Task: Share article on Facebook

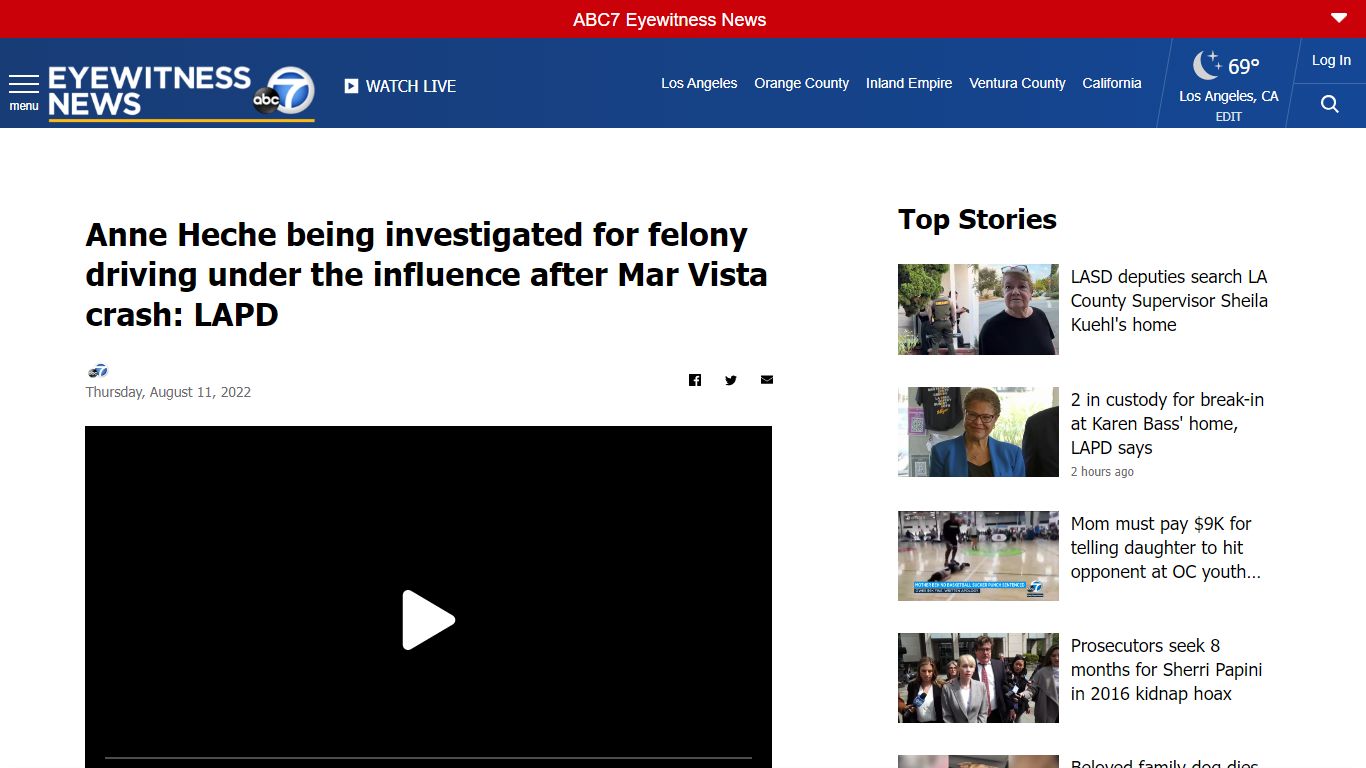Action: click(695, 380)
